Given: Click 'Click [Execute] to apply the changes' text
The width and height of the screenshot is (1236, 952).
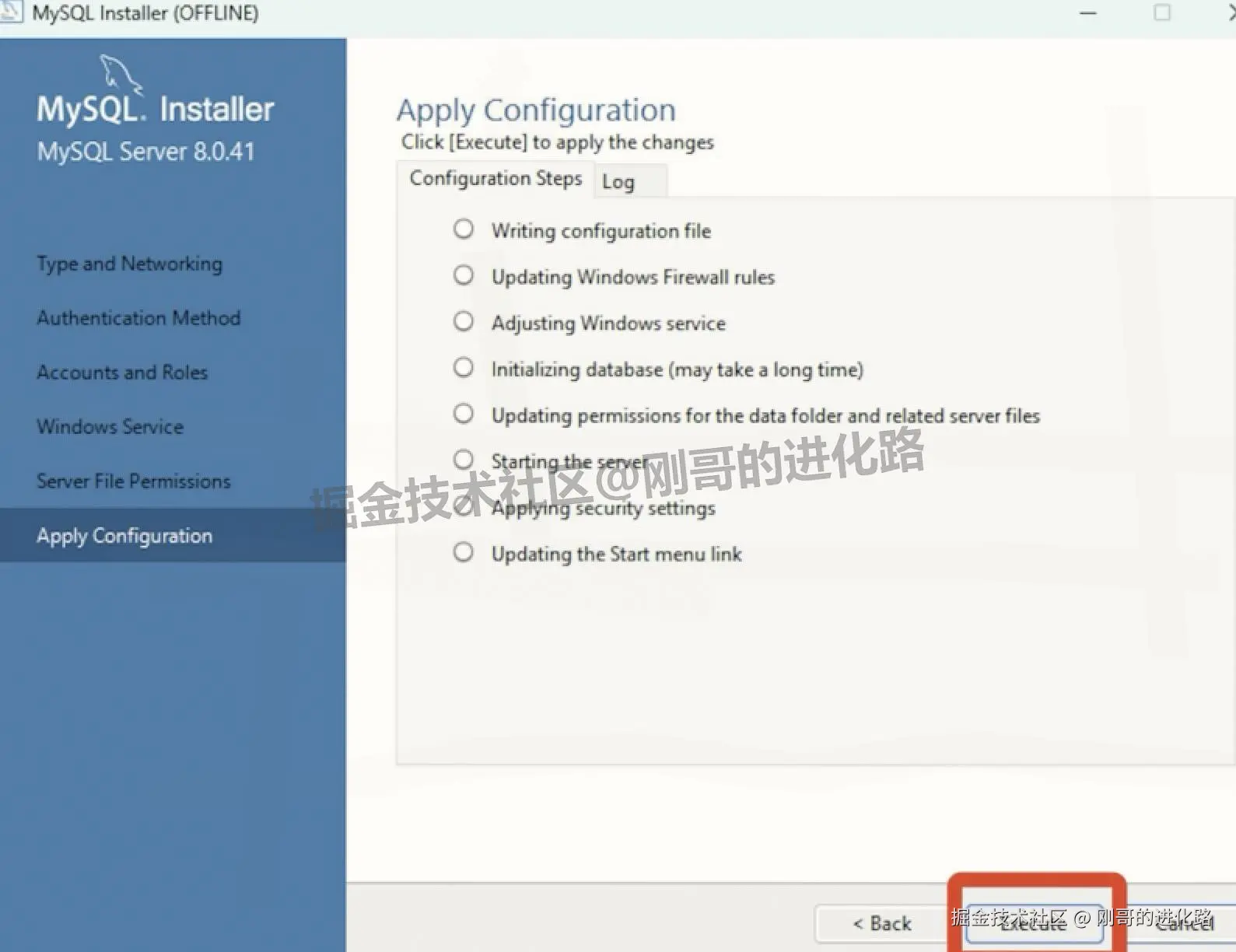Looking at the screenshot, I should coord(558,142).
